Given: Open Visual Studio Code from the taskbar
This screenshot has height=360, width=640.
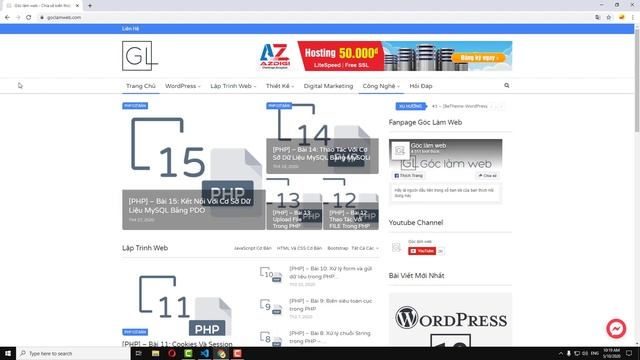Looking at the screenshot, I should (x=205, y=353).
